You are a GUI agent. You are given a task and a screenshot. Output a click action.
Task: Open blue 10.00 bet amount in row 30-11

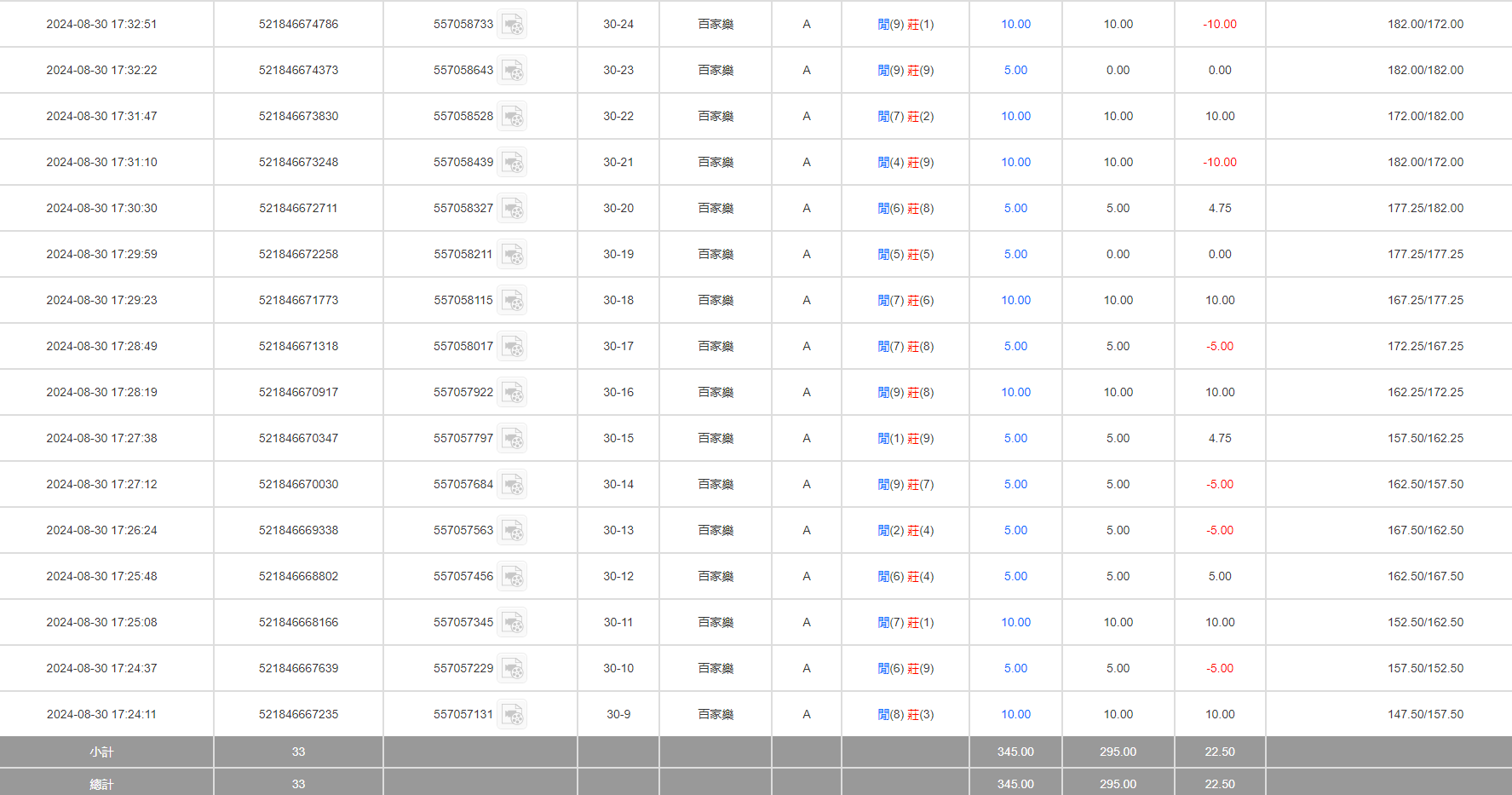[x=1015, y=623]
